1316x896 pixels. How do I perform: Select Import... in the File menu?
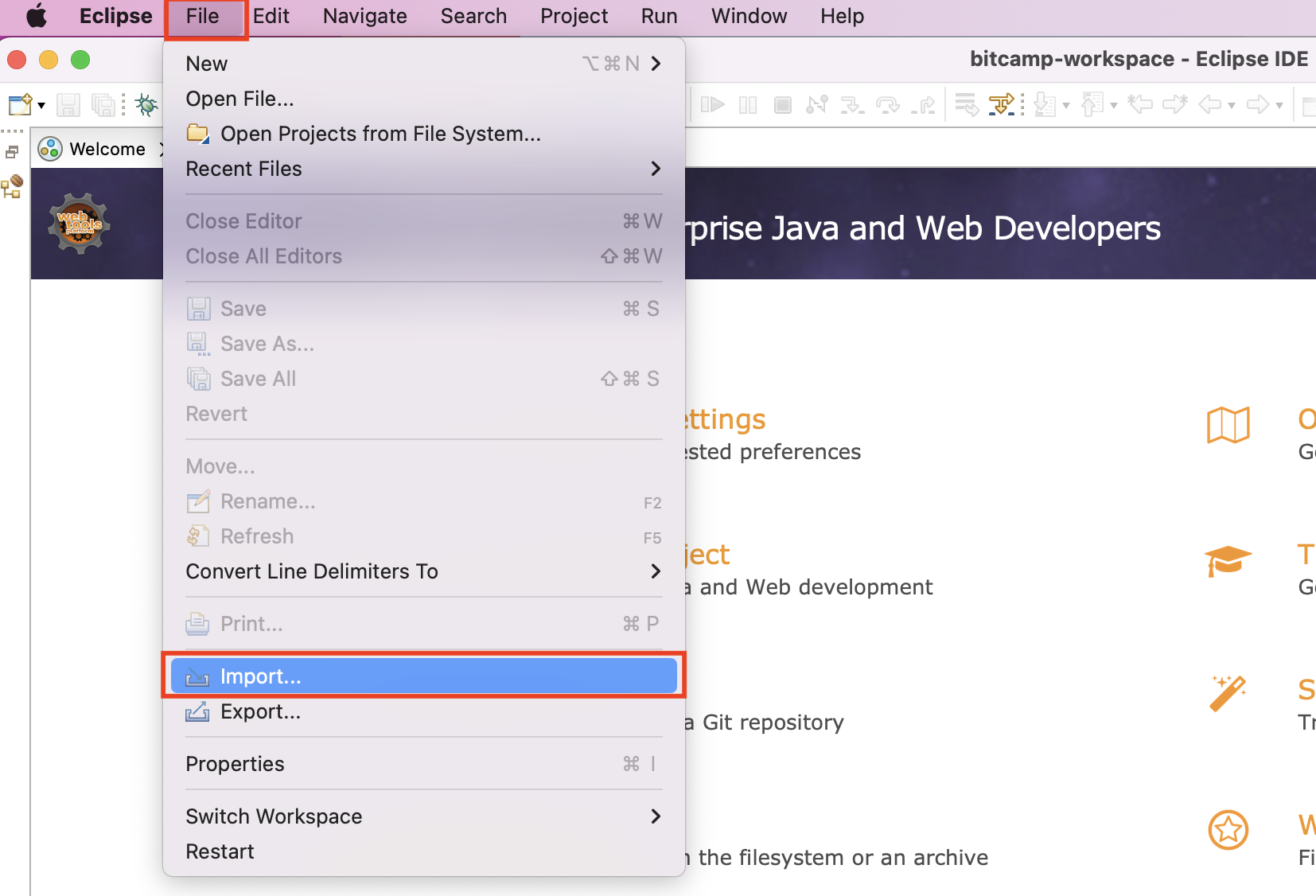[423, 676]
